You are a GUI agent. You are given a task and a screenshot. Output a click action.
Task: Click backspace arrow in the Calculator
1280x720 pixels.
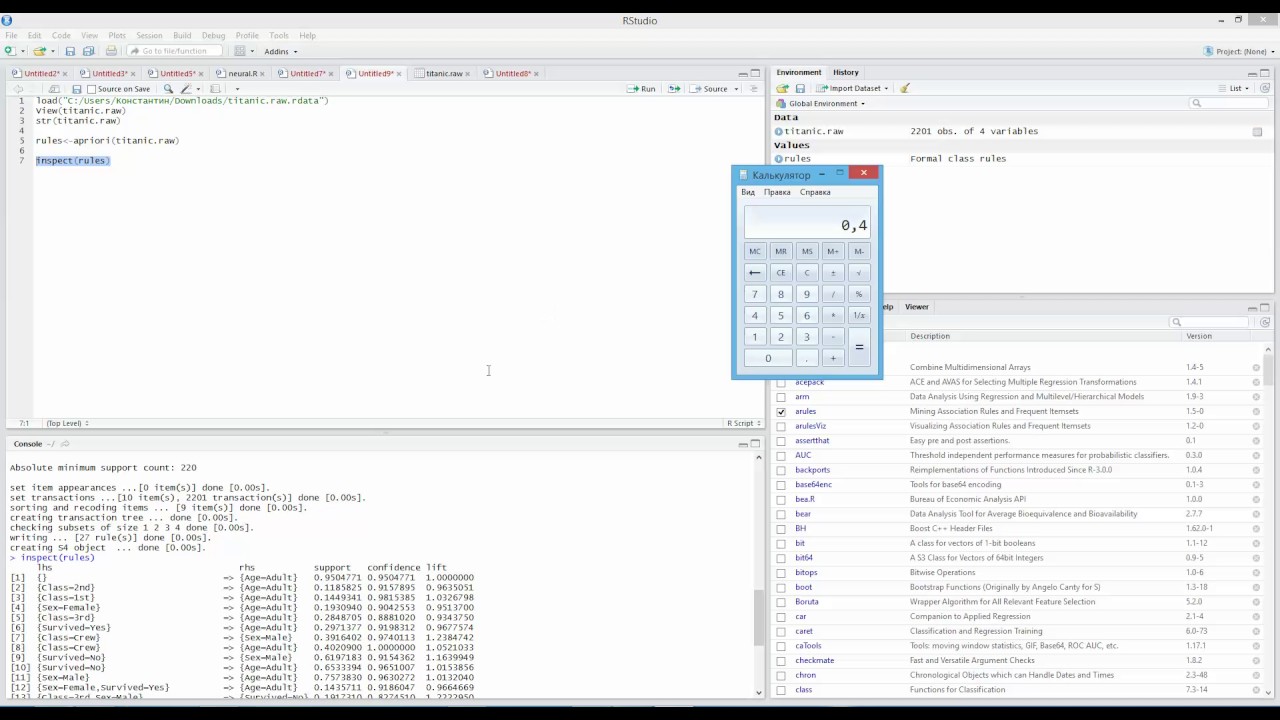click(755, 273)
